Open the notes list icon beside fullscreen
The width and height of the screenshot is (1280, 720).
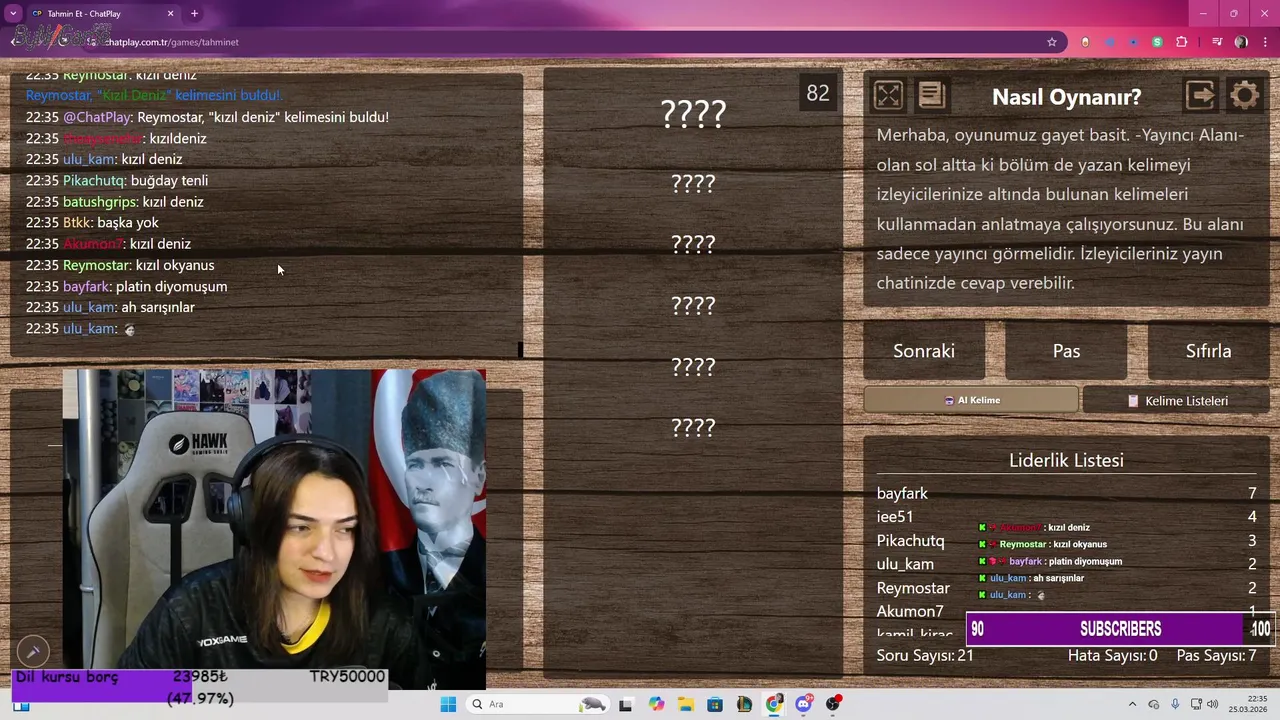tap(932, 95)
